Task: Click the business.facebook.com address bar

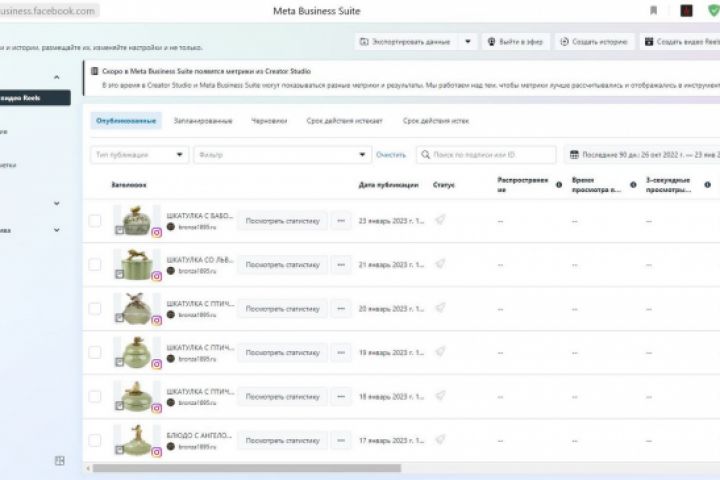Action: click(48, 11)
